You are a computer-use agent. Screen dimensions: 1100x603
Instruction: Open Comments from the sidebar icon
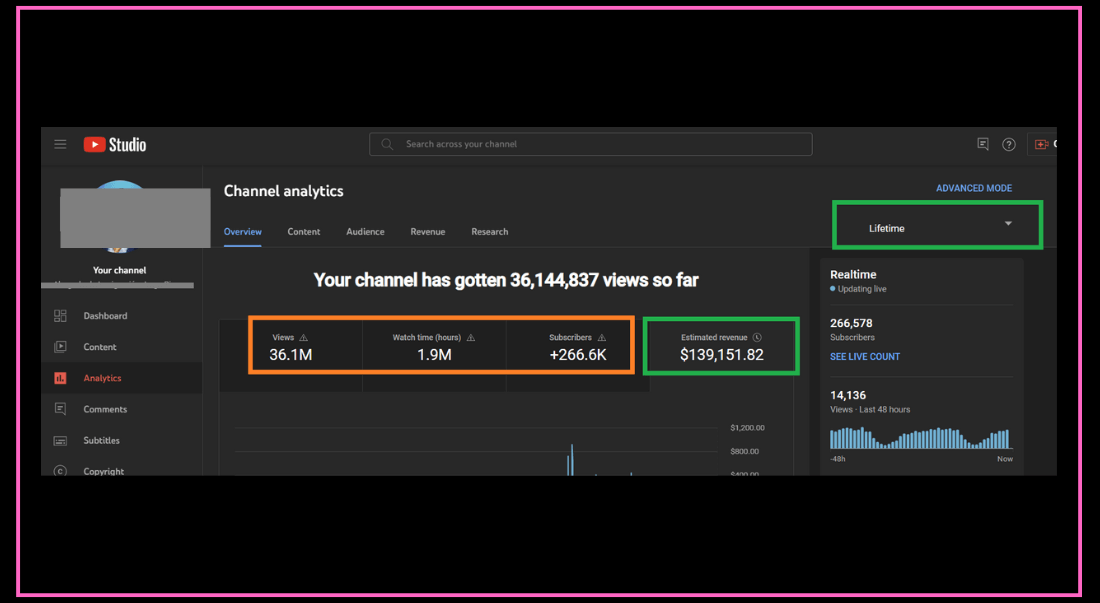tap(61, 409)
